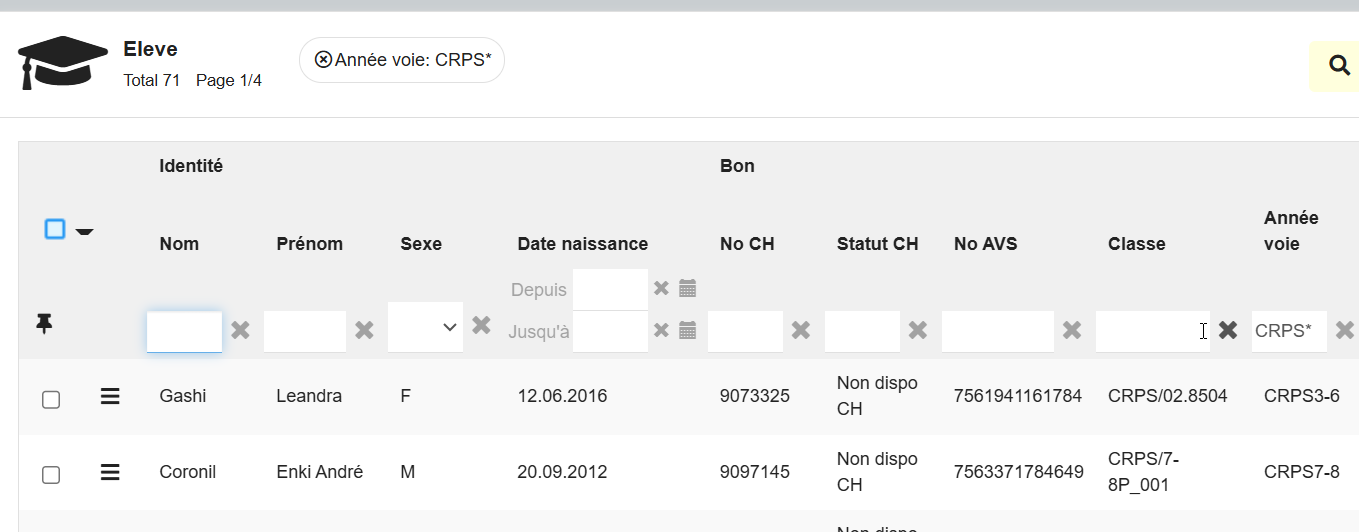
Task: Clear the No CH filter with X icon
Action: [801, 330]
